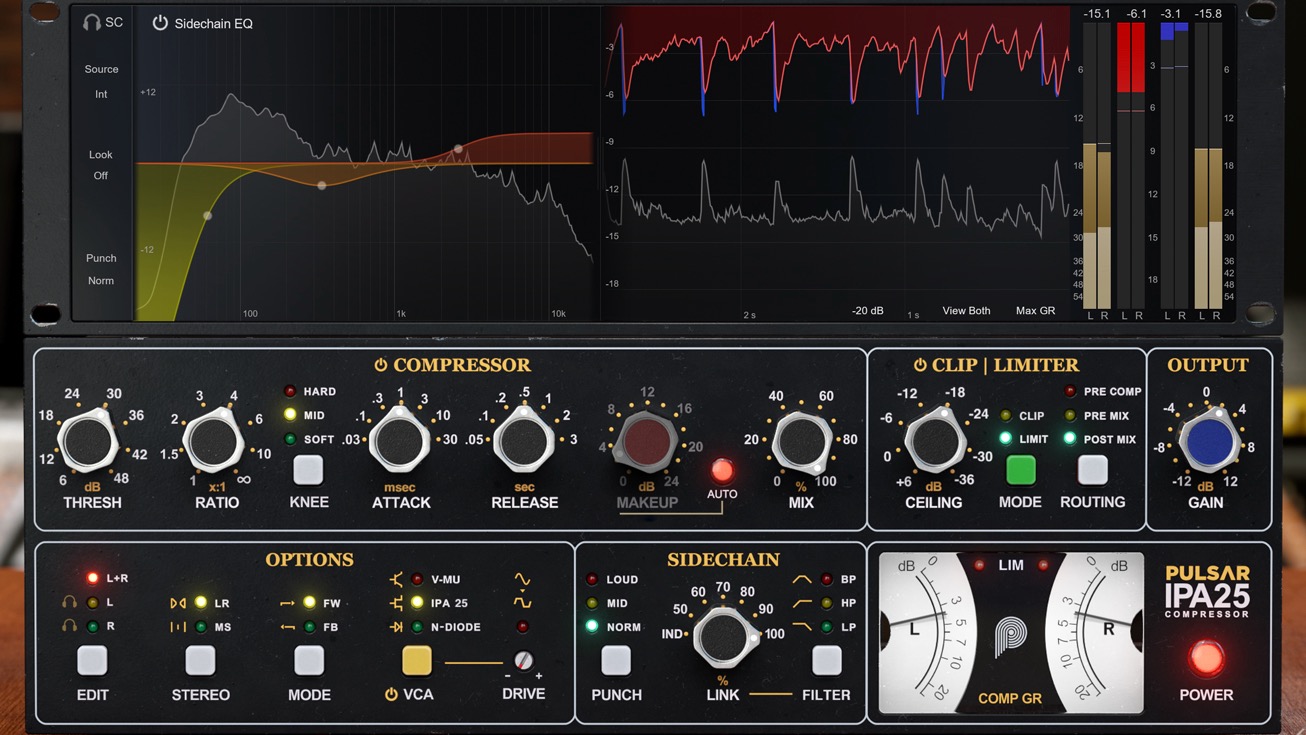Click the STEREO button

point(200,660)
